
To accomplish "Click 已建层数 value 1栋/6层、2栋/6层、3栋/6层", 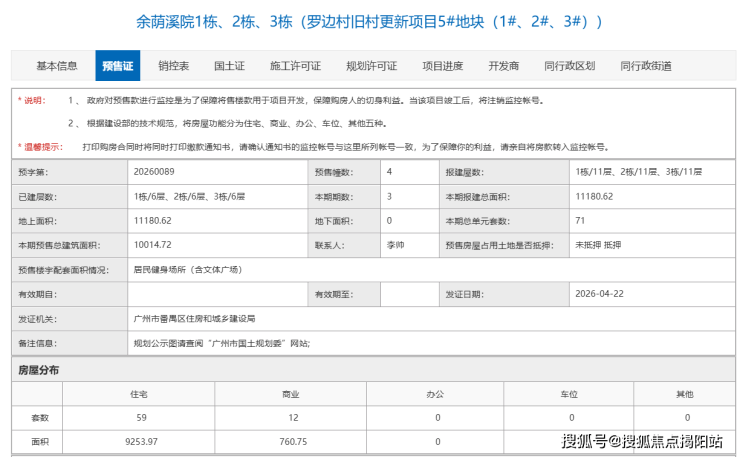I will tap(189, 196).
